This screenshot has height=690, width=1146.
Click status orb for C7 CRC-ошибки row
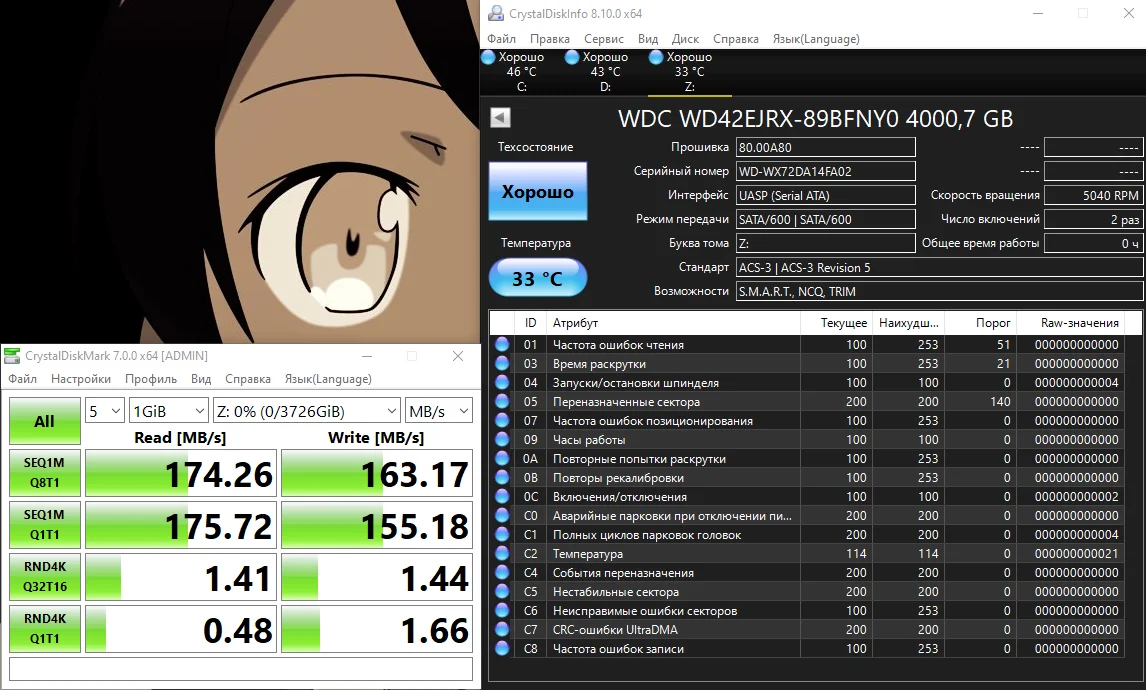[x=502, y=629]
